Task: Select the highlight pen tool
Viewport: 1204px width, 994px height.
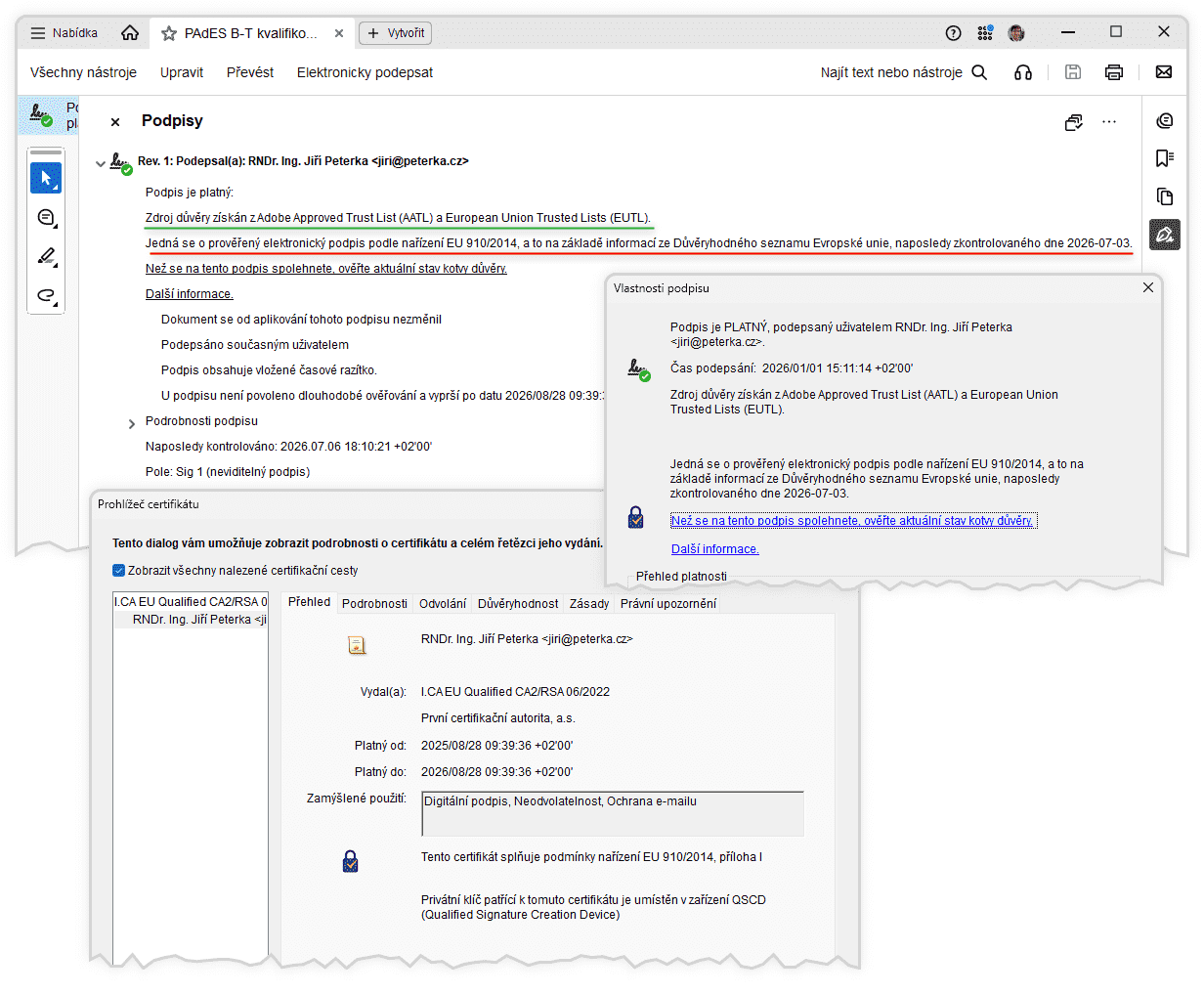Action: tap(46, 257)
